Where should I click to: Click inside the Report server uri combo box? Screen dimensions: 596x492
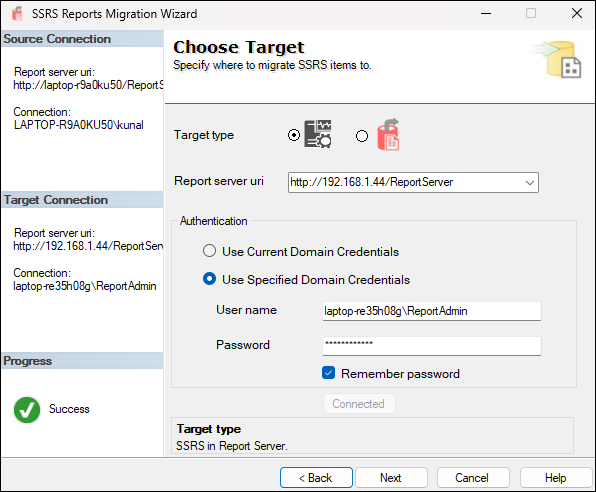click(413, 183)
